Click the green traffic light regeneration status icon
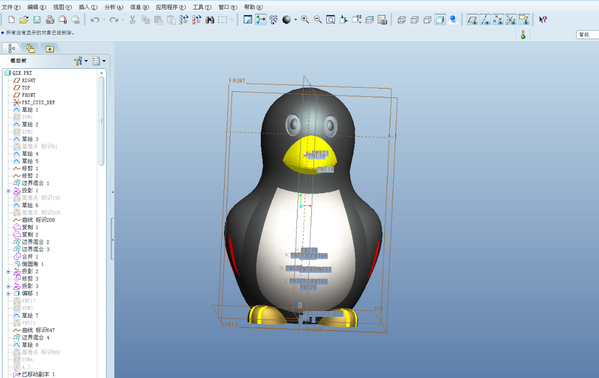The width and height of the screenshot is (599, 378). [523, 35]
